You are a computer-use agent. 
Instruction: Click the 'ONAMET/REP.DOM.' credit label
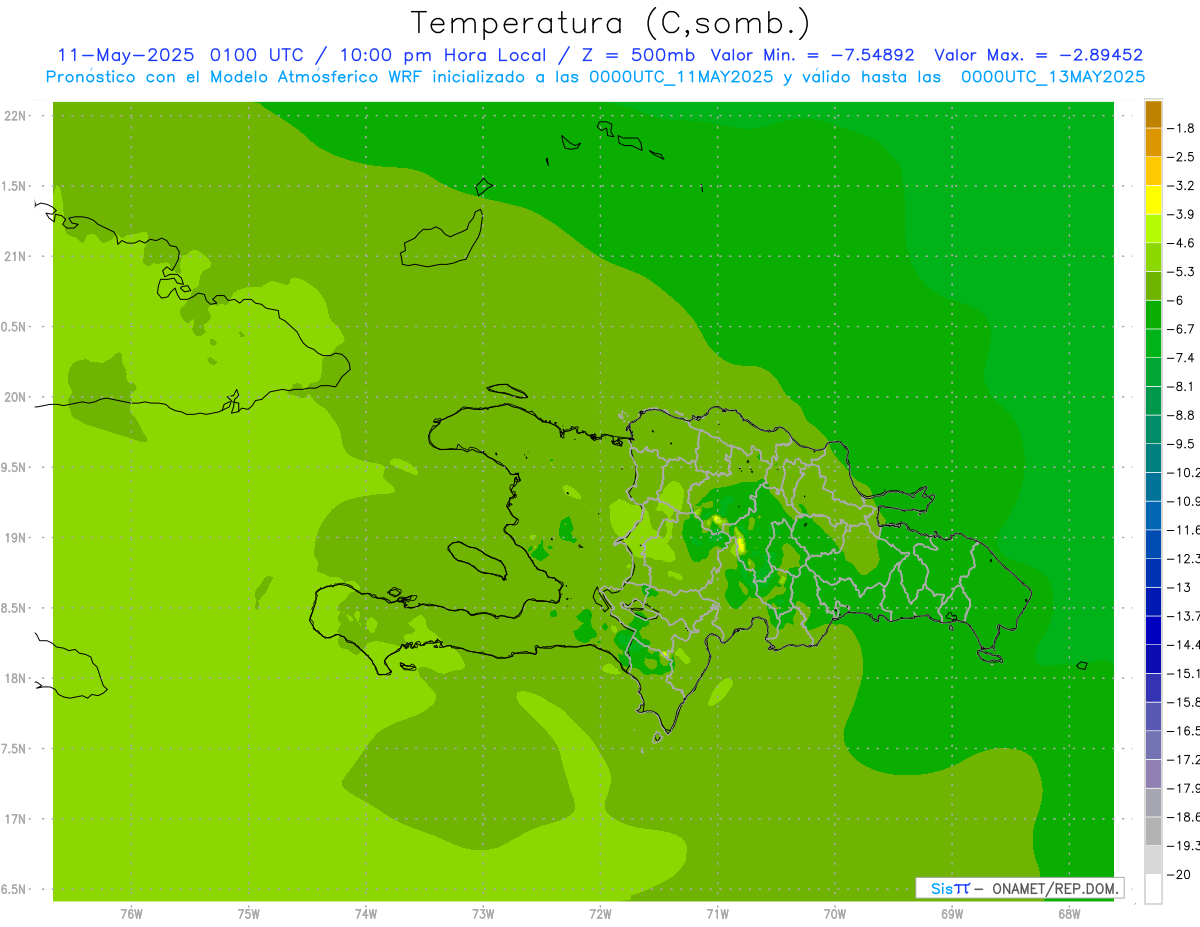point(1055,888)
